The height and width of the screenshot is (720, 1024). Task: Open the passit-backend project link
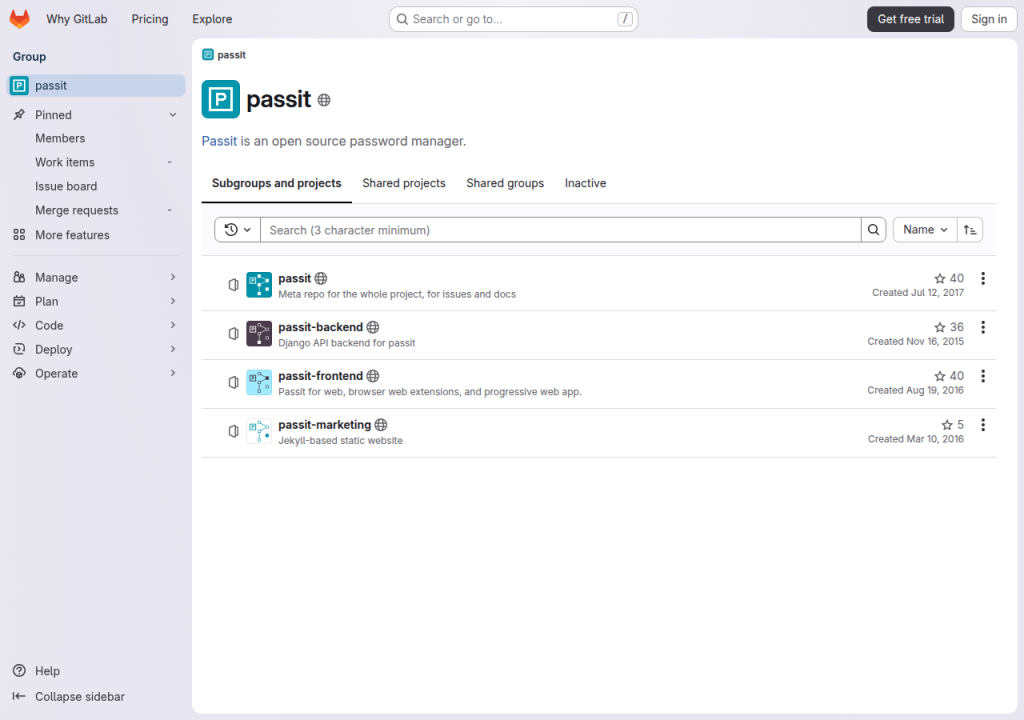click(x=320, y=327)
